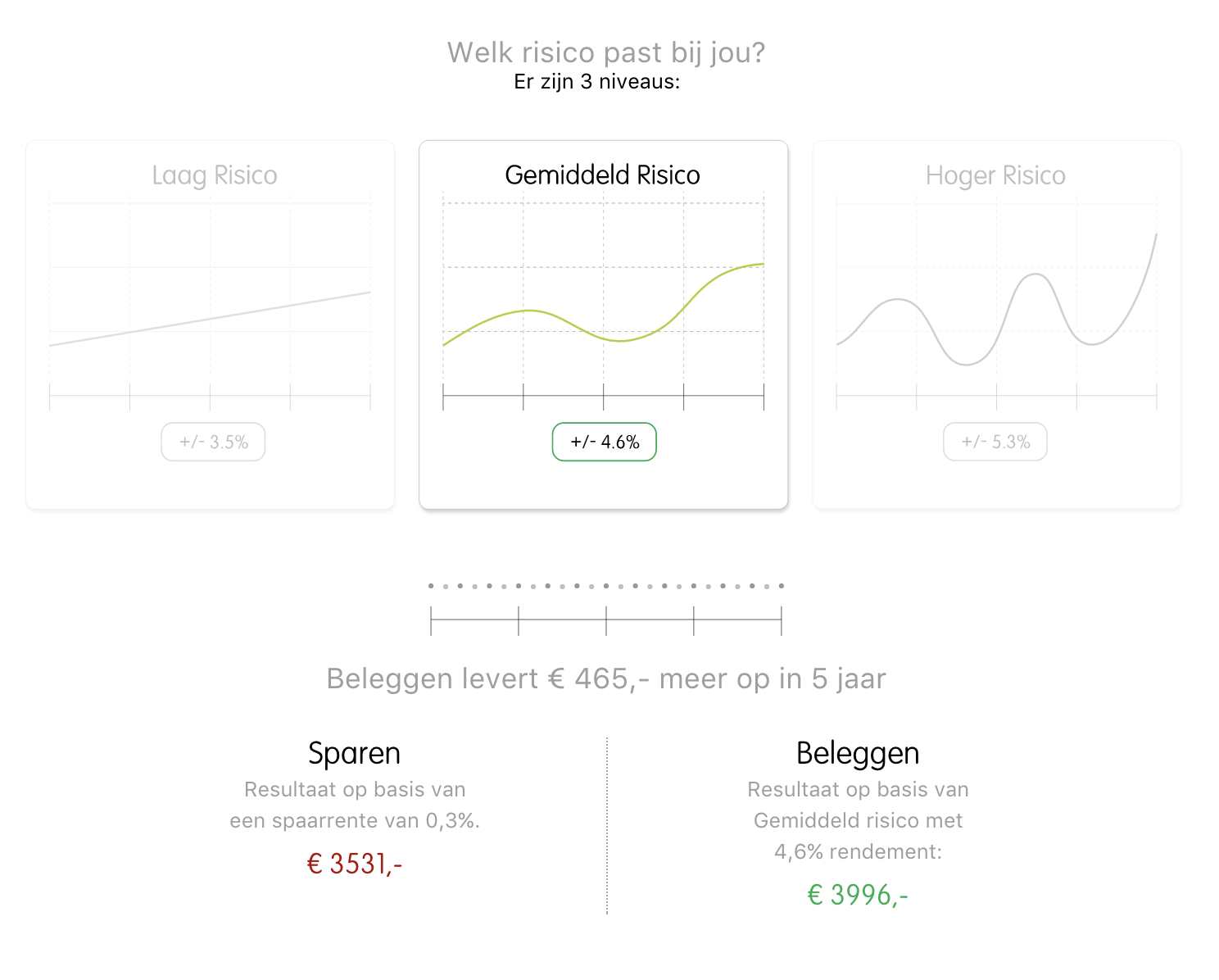
Task: Select the Gemiddeld Risico card title
Action: [603, 175]
